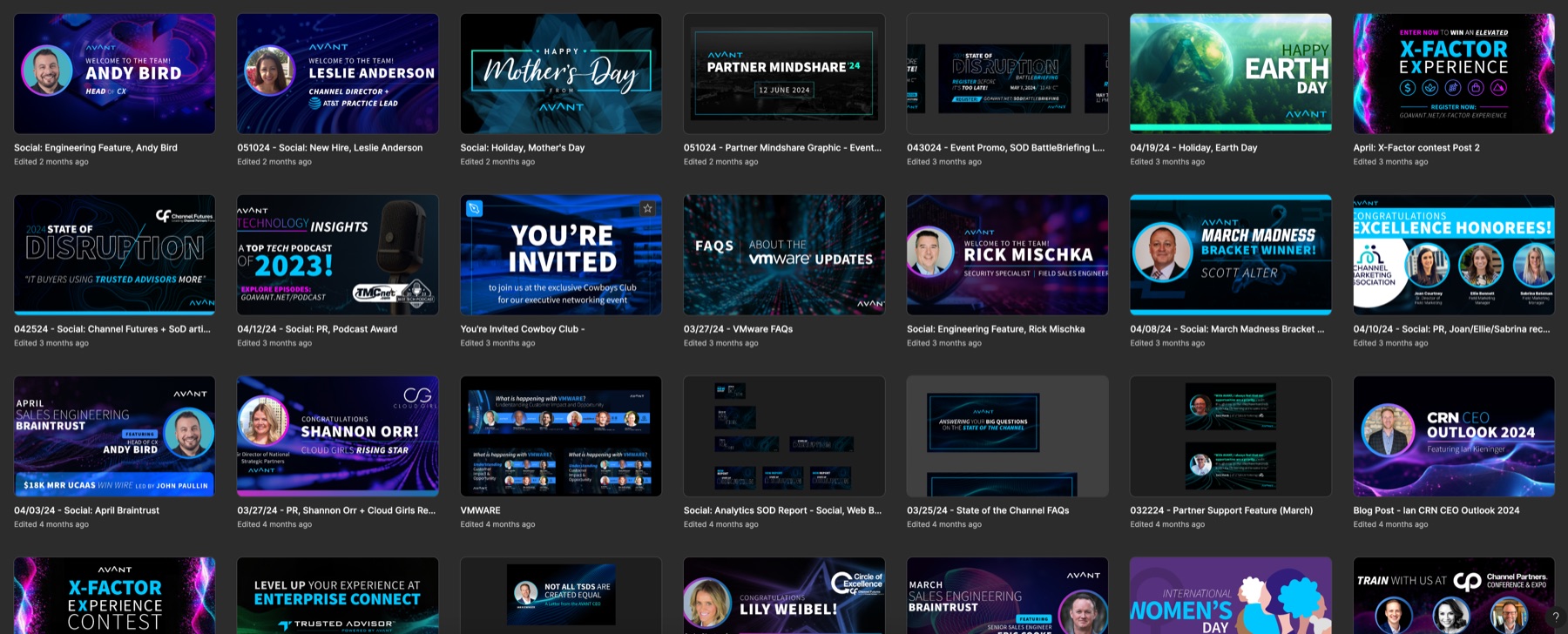Open the Andy Bird welcome thumbnail
The height and width of the screenshot is (634, 1568).
pos(115,73)
